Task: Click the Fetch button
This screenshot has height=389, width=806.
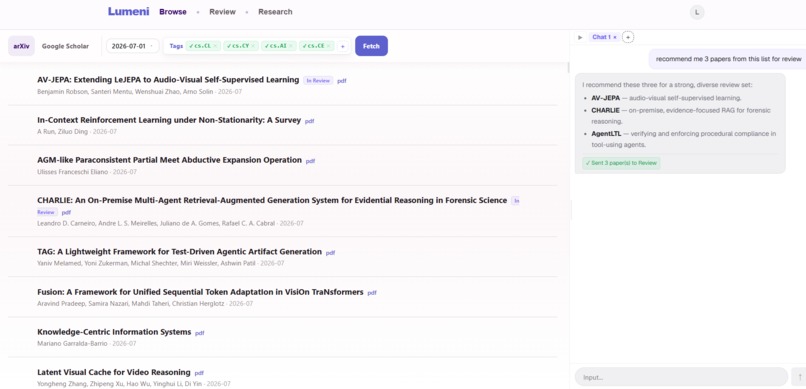Action: [x=371, y=46]
